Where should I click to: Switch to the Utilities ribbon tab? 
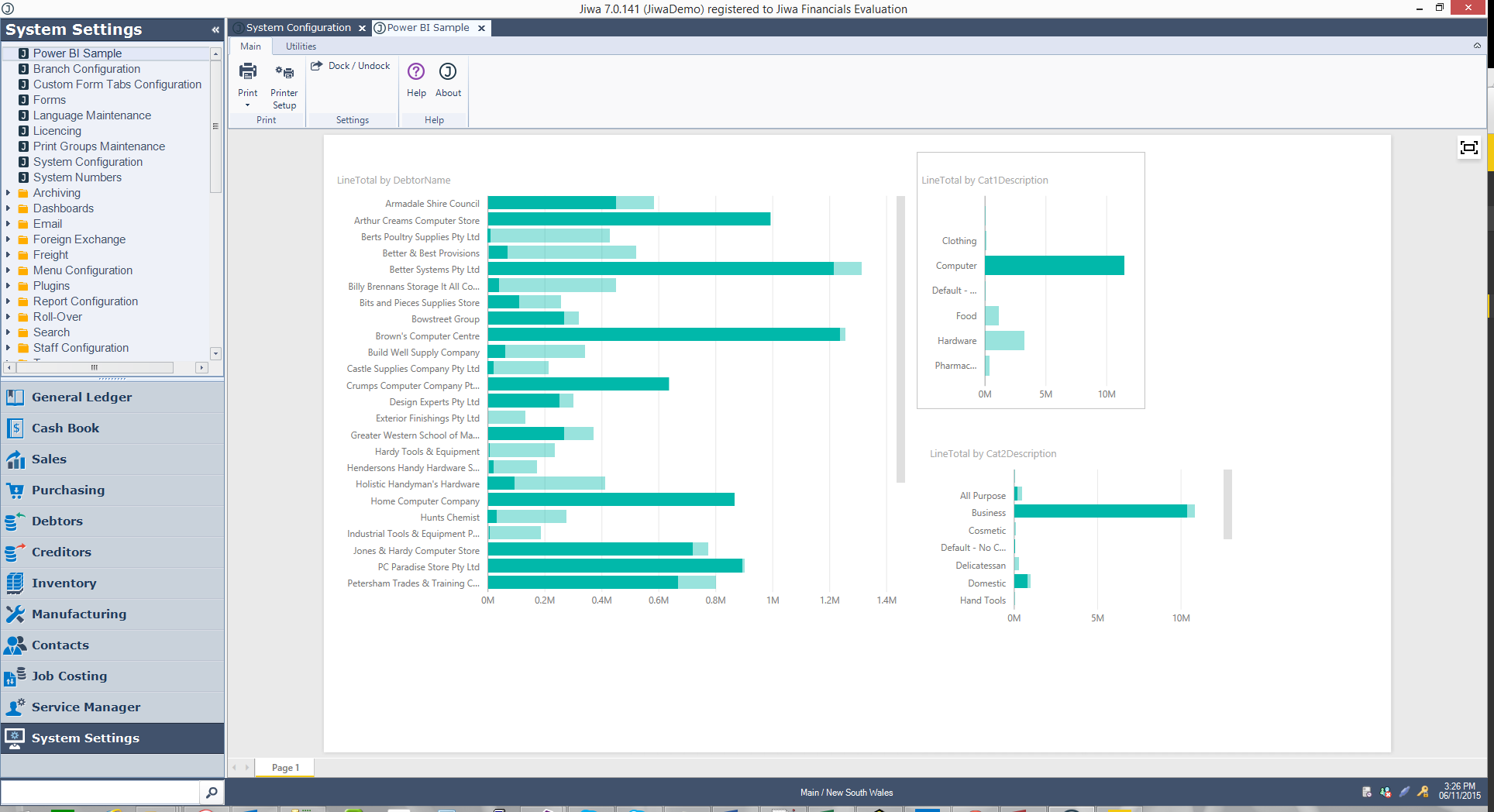(301, 46)
